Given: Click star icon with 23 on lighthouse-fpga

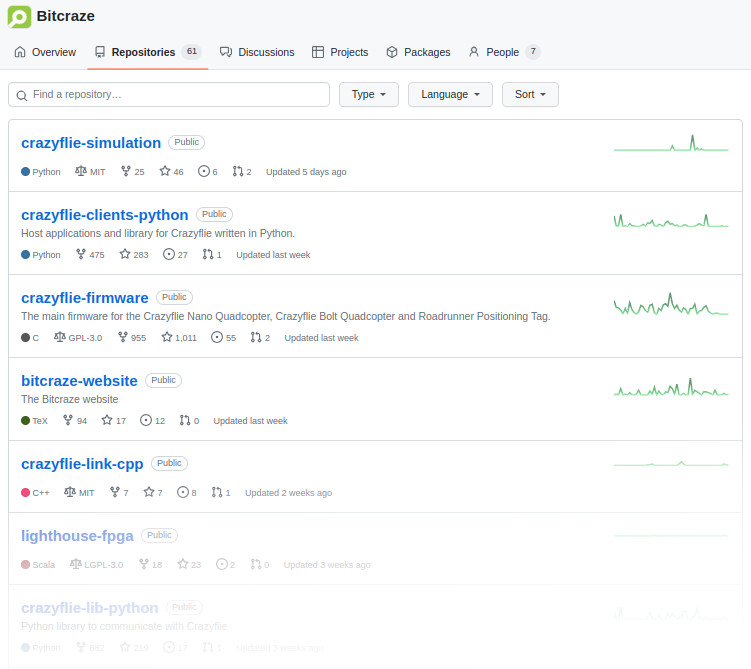Looking at the screenshot, I should point(183,564).
